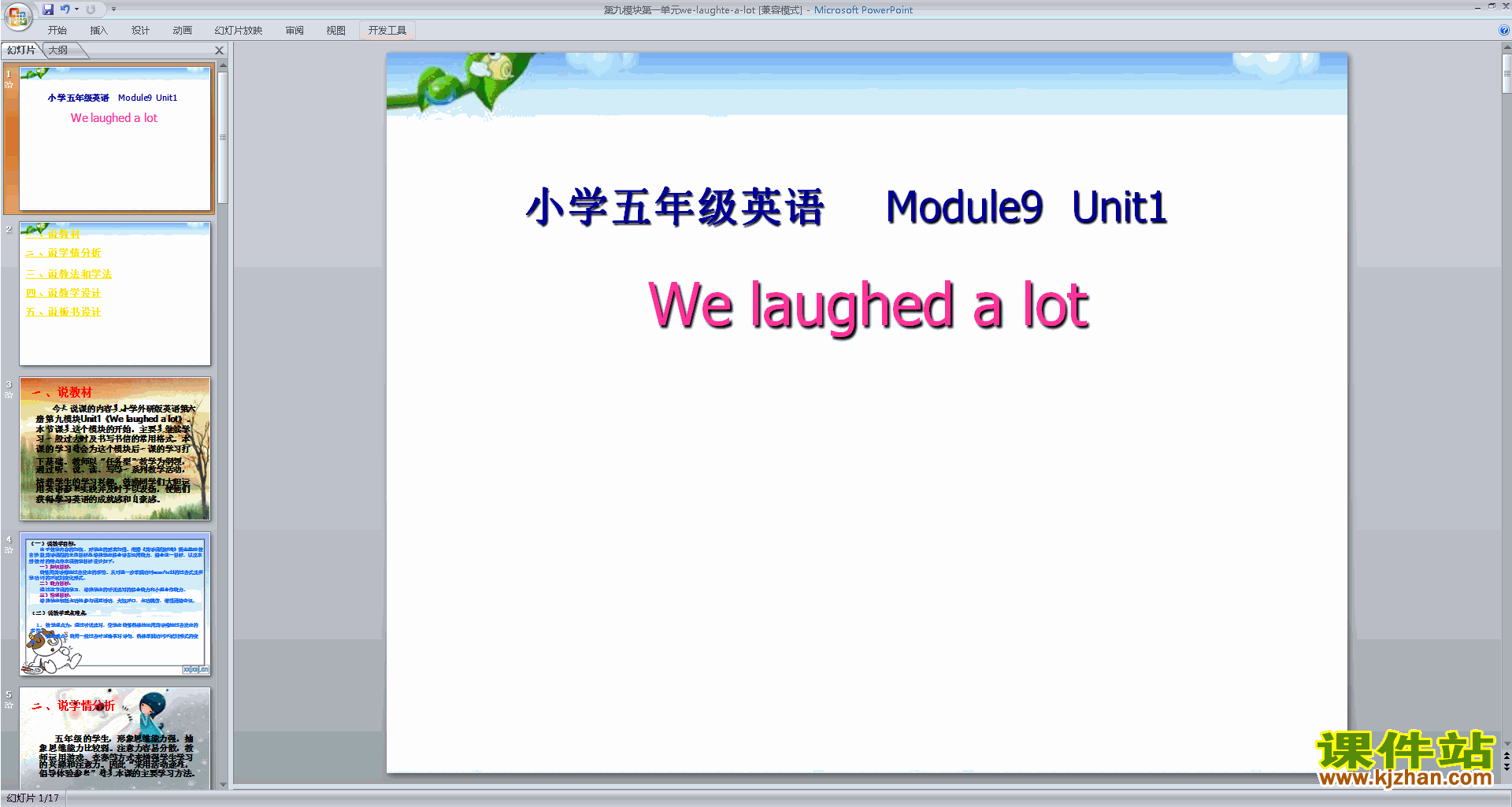Click the Module9 Unit1 text on slide

1026,208
